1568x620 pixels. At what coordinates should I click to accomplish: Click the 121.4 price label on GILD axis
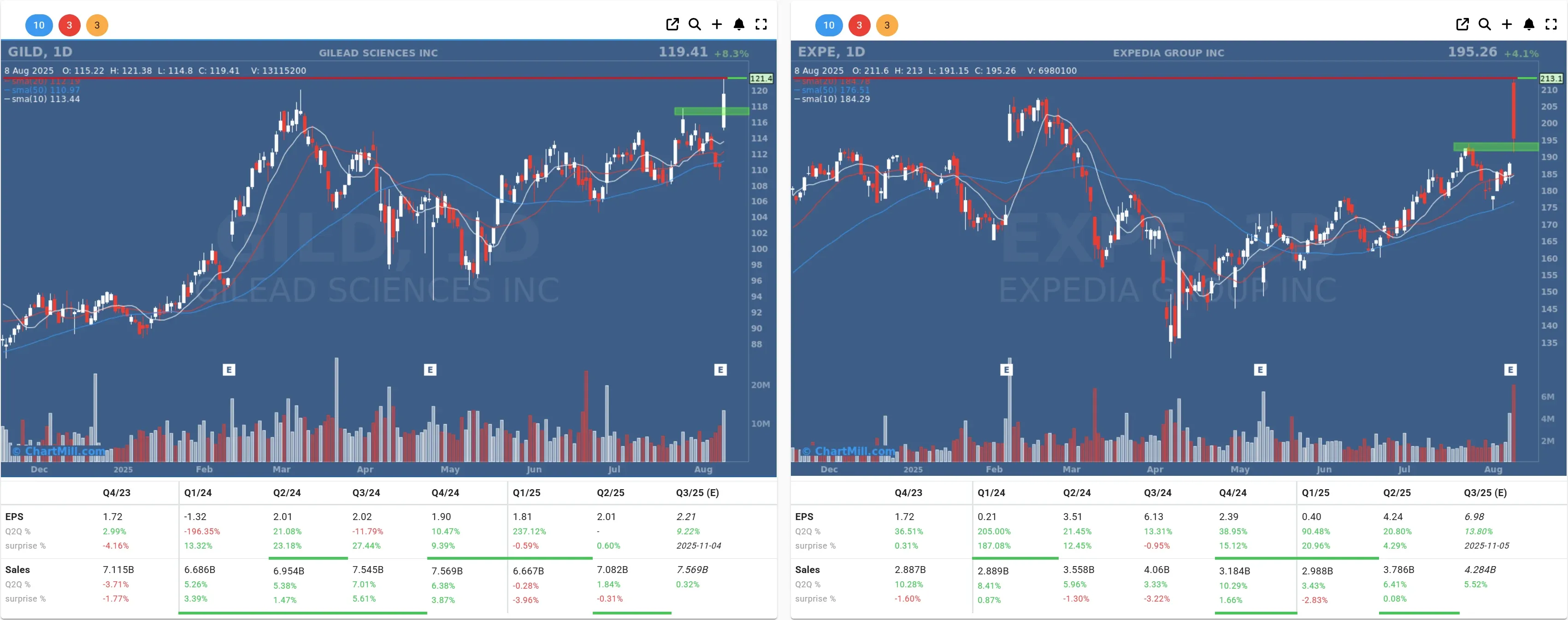[x=761, y=78]
